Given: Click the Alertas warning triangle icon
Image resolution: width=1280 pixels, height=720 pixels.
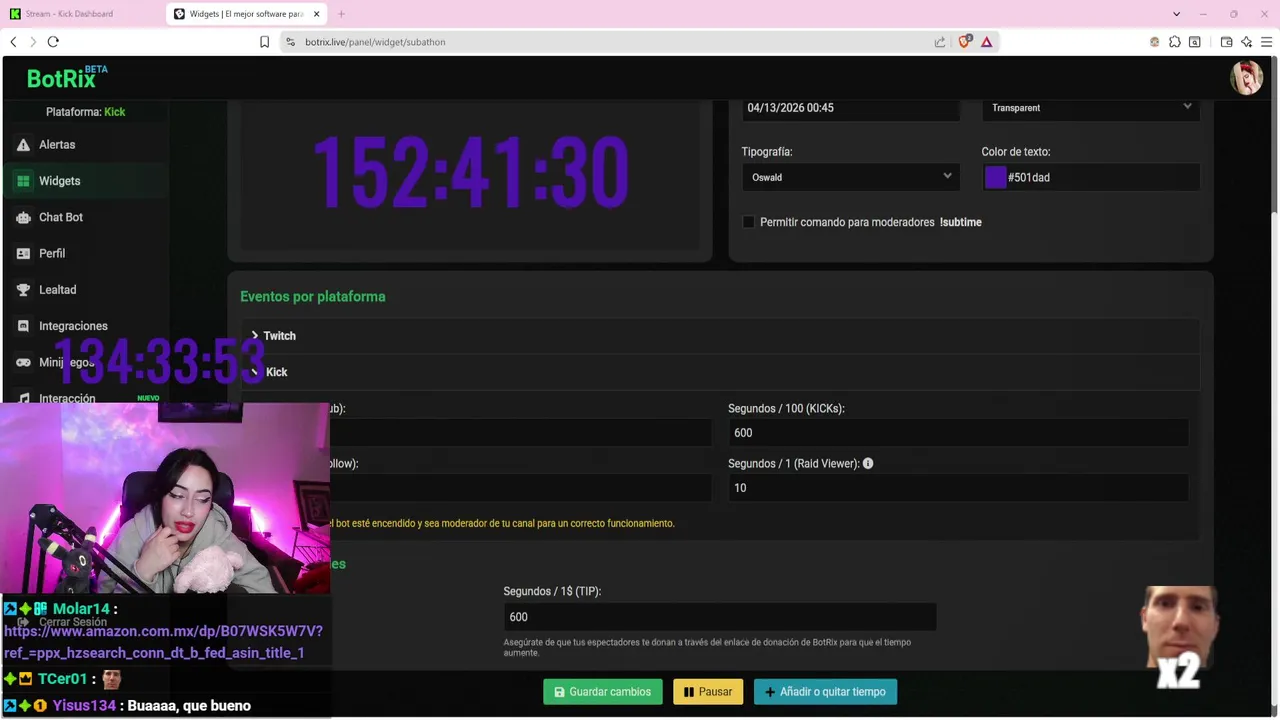Looking at the screenshot, I should 23,145.
